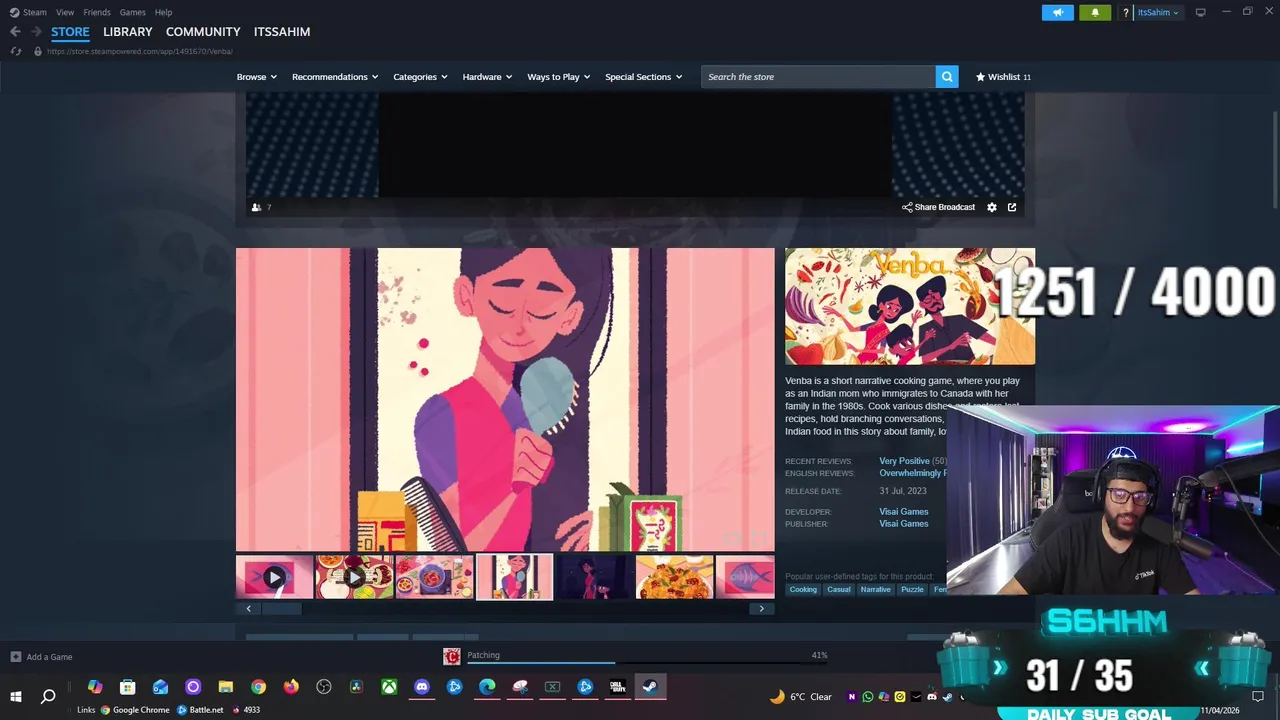Screen dimensions: 1280x720
Task: Expand the Special Sections dropdown
Action: point(643,77)
